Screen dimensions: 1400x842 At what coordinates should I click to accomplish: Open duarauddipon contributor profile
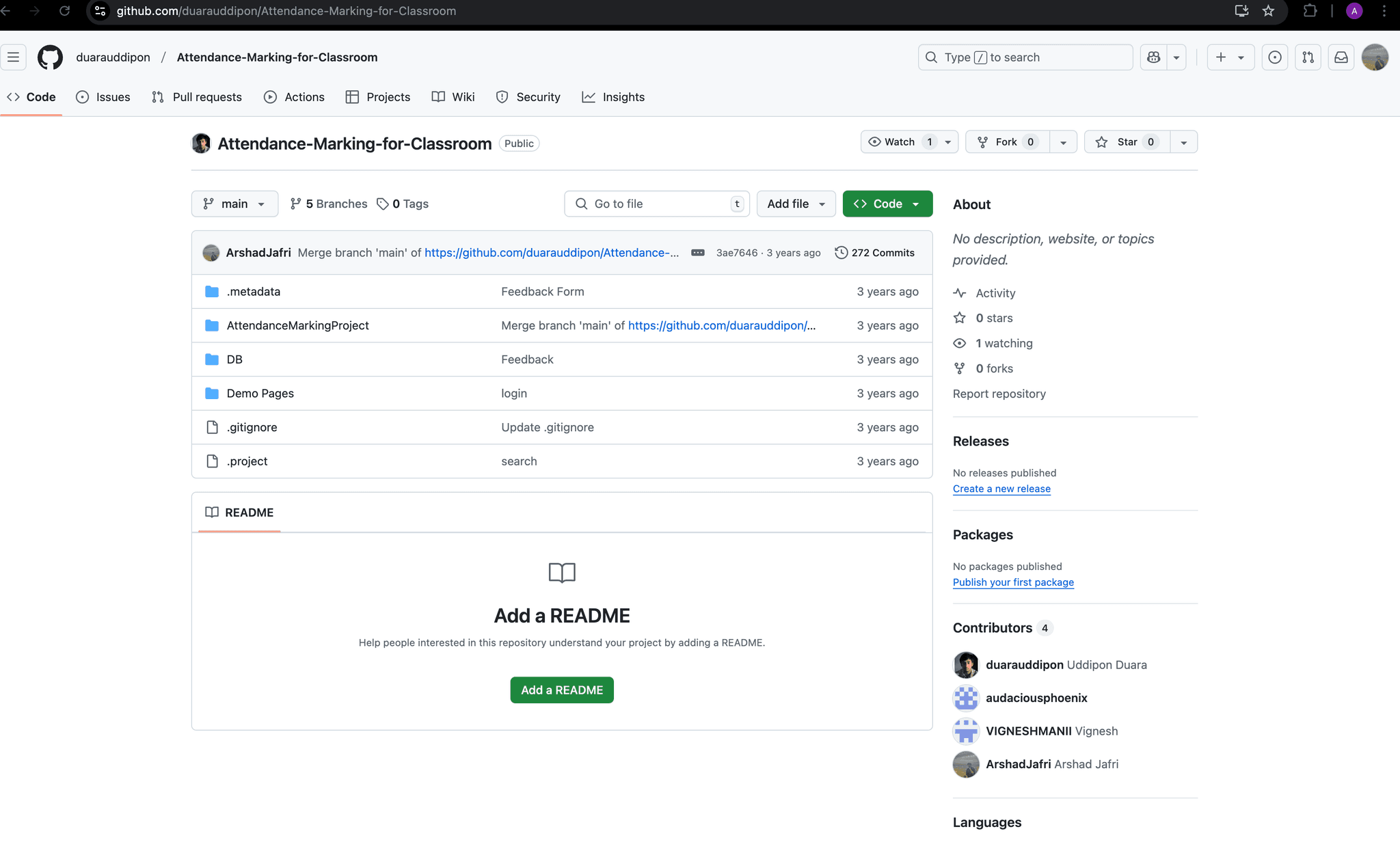pyautogui.click(x=1025, y=665)
